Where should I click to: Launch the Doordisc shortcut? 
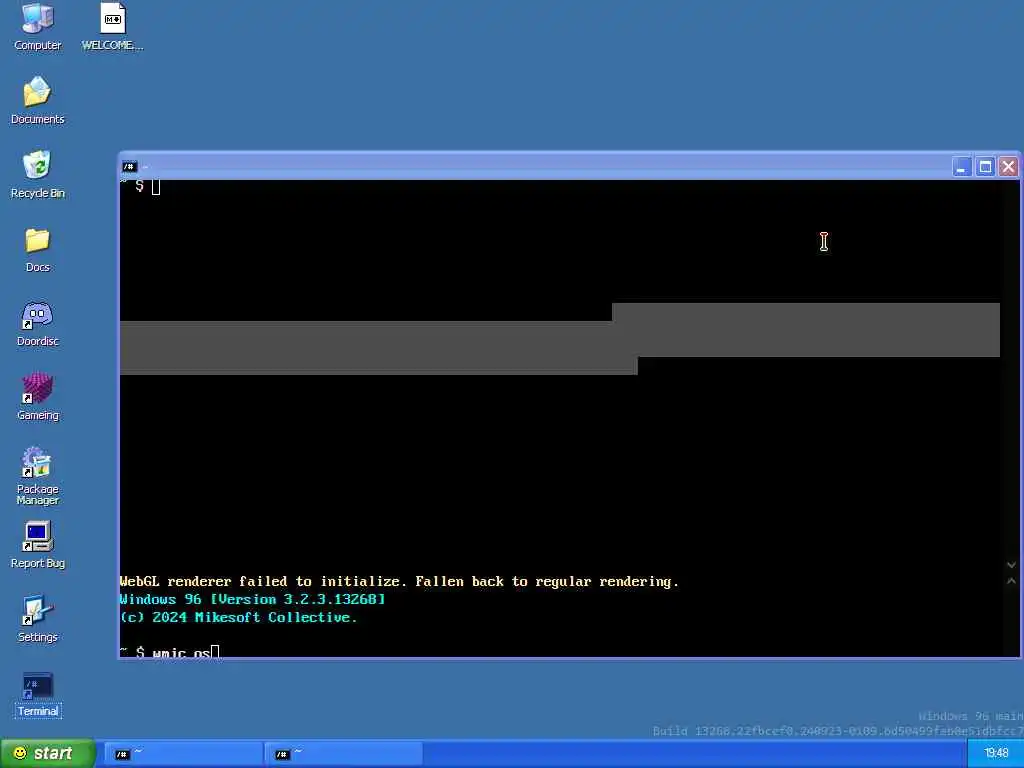click(x=37, y=323)
